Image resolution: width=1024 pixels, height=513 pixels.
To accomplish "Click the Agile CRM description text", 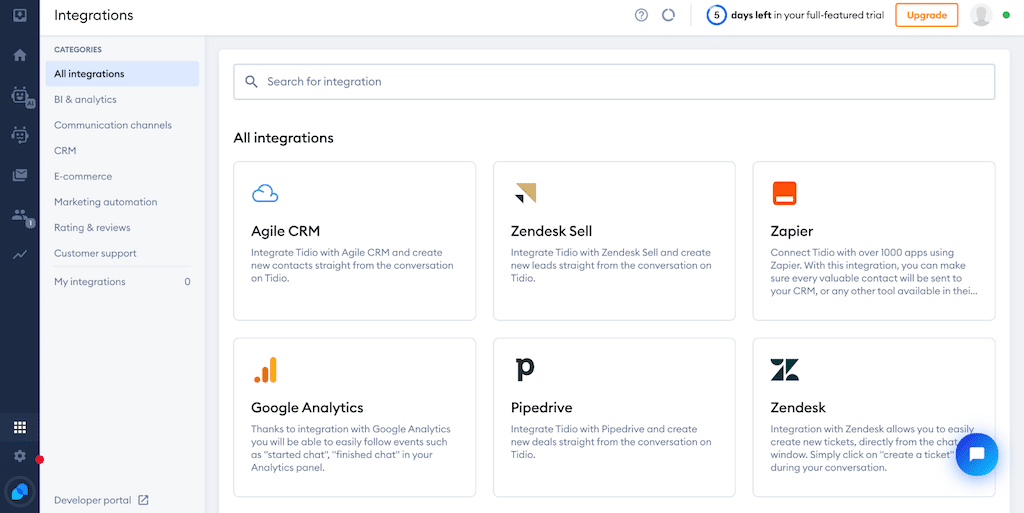I will [352, 265].
